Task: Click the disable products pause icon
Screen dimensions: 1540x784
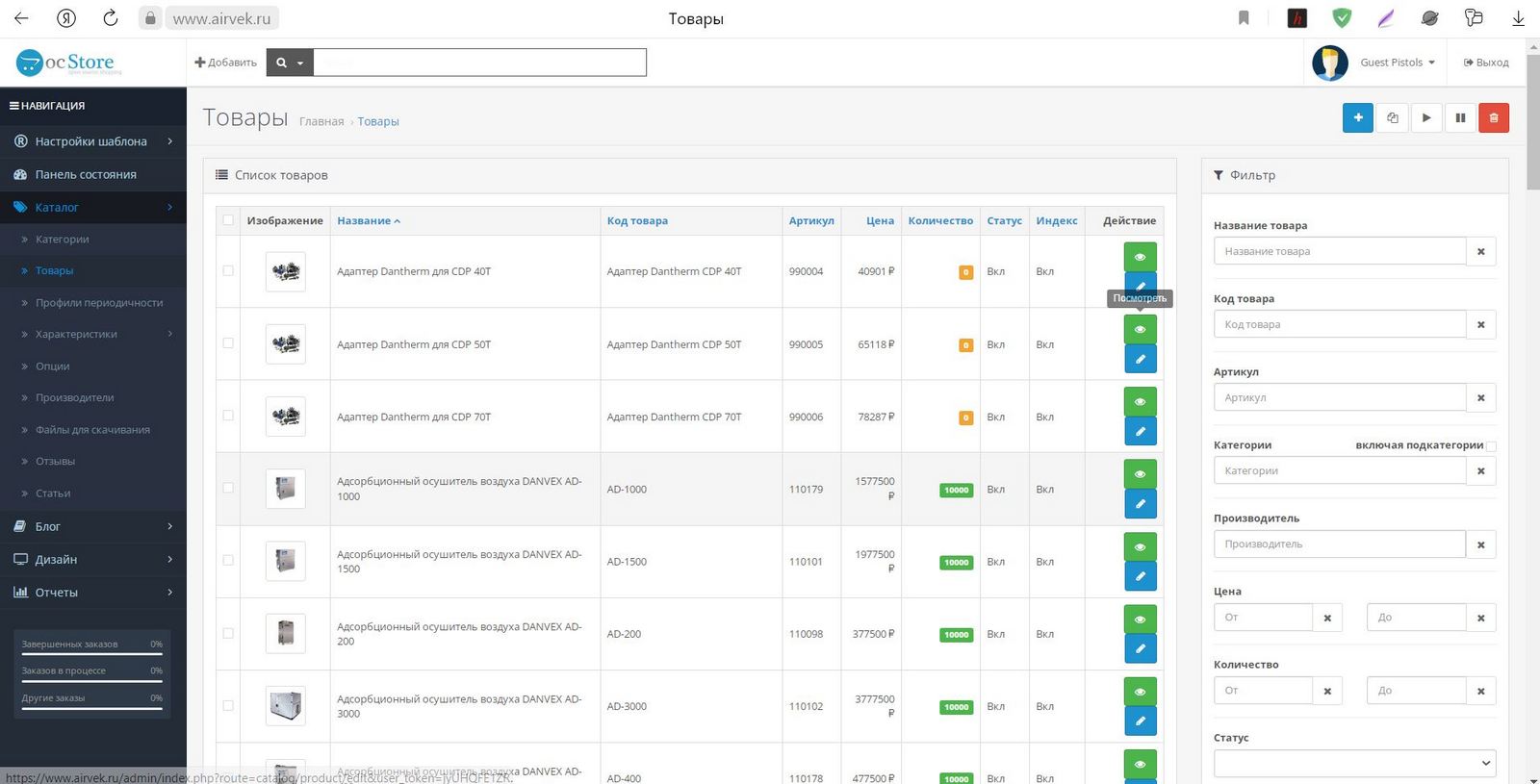Action: [1460, 117]
